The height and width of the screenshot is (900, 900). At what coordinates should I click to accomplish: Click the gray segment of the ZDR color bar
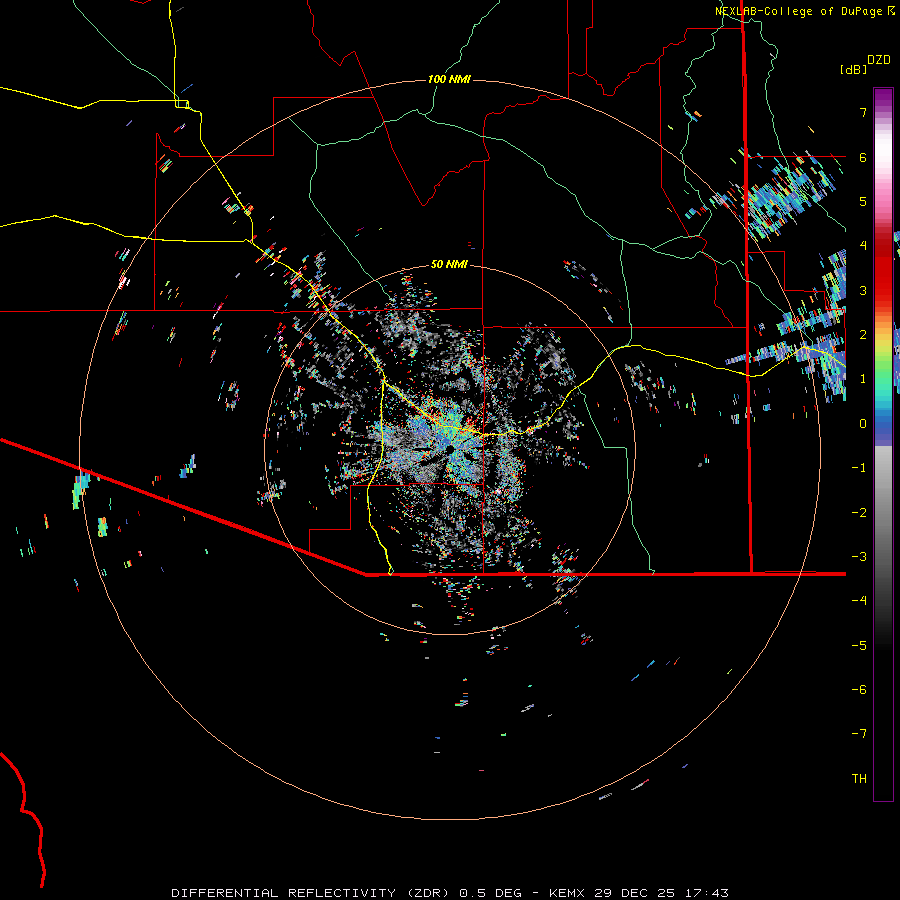point(883,517)
